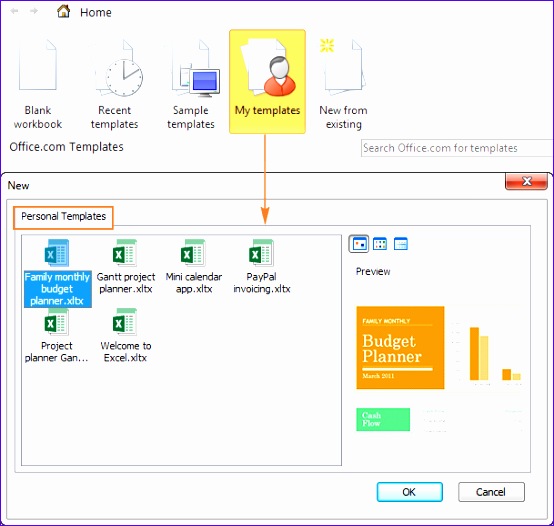554x526 pixels.
Task: Click OK to open the template
Action: [409, 492]
